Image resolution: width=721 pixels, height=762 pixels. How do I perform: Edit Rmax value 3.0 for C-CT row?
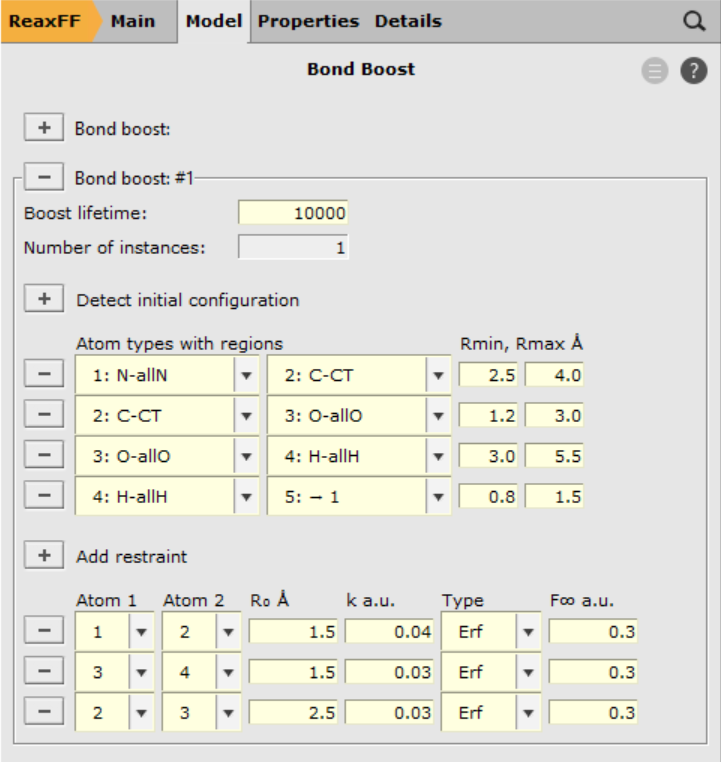pos(554,415)
